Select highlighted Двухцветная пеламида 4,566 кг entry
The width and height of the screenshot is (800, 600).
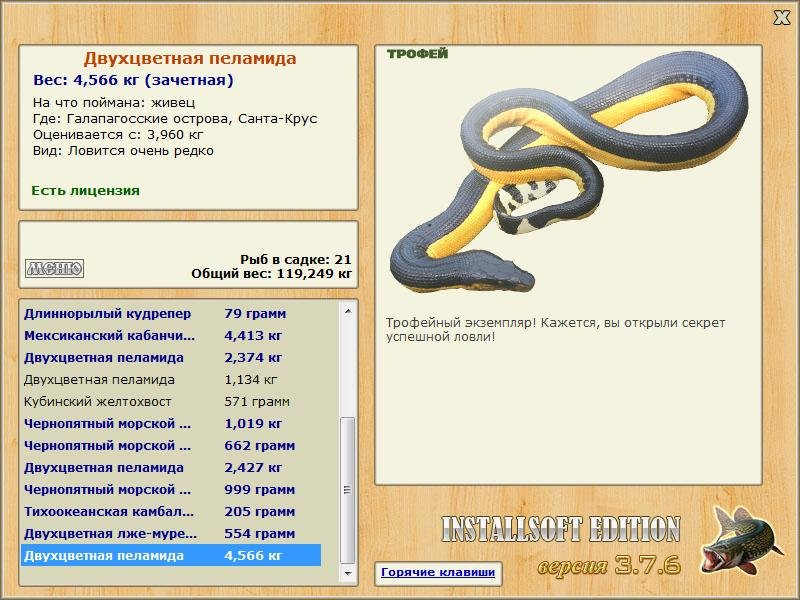(171, 555)
